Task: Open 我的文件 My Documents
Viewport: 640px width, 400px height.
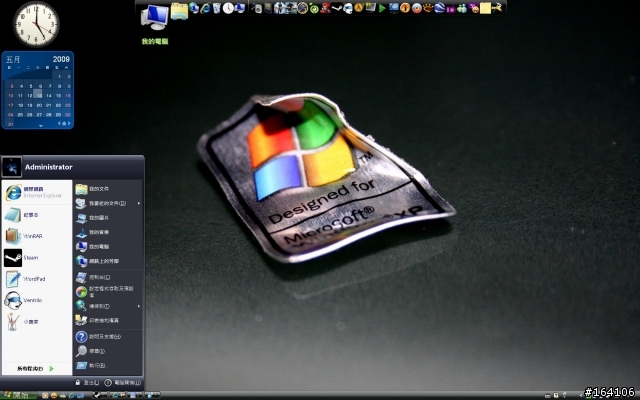Action: [x=108, y=189]
